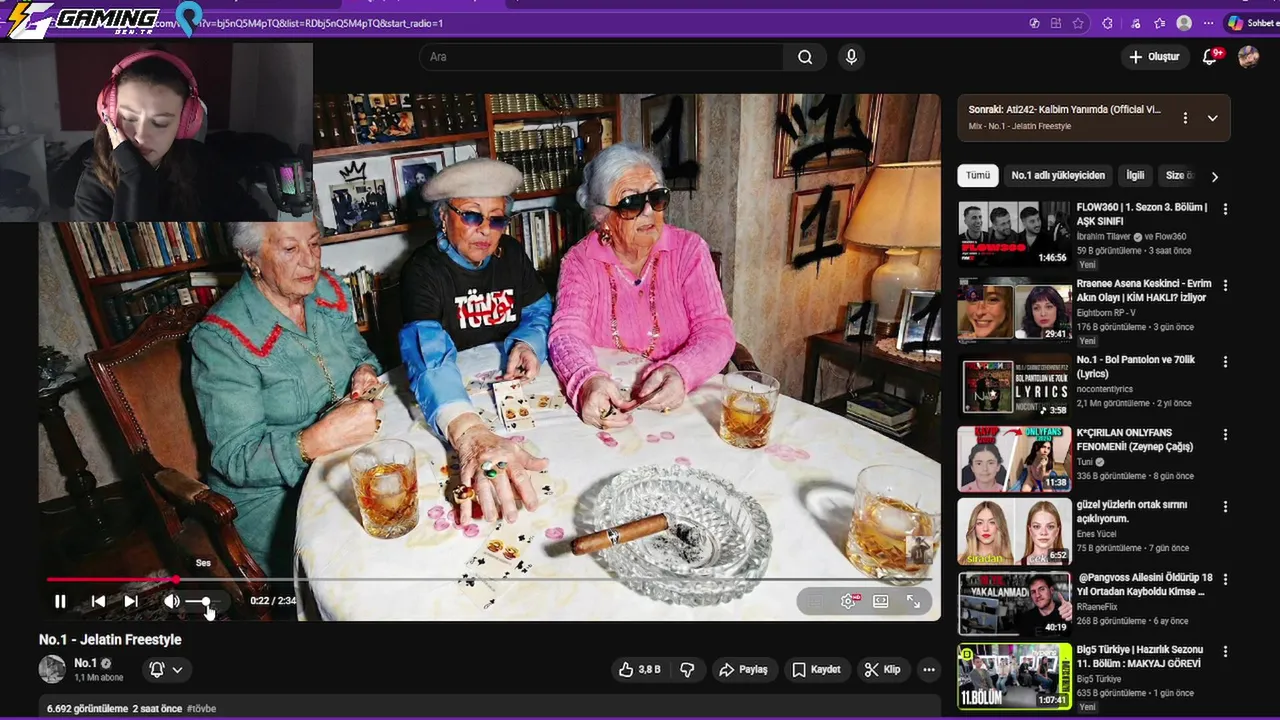Skip to the next video in the player
Image resolution: width=1280 pixels, height=720 pixels.
pos(131,601)
